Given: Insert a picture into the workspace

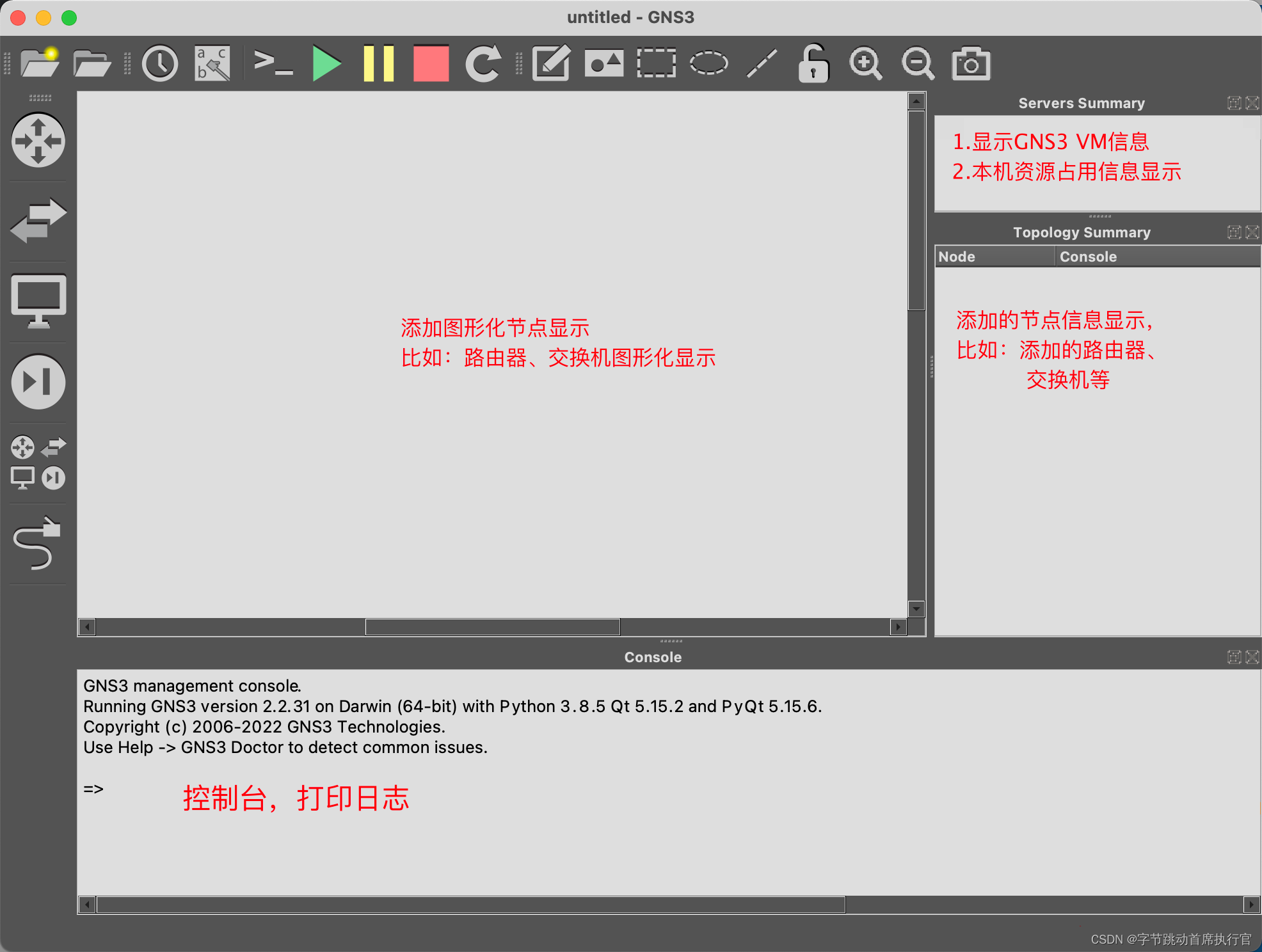Looking at the screenshot, I should point(604,63).
